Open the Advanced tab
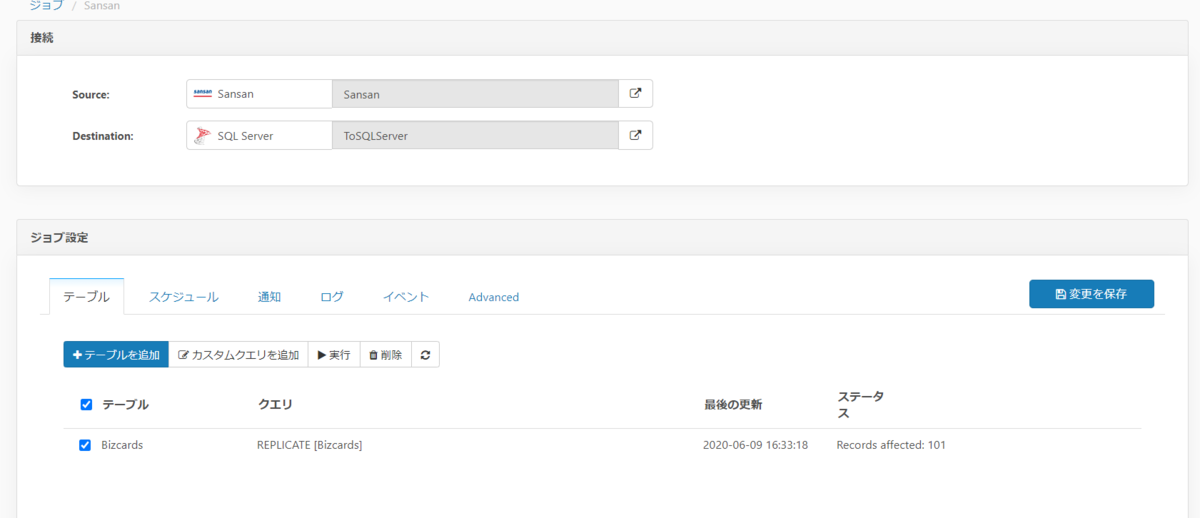Viewport: 1200px width, 518px height. click(x=494, y=297)
